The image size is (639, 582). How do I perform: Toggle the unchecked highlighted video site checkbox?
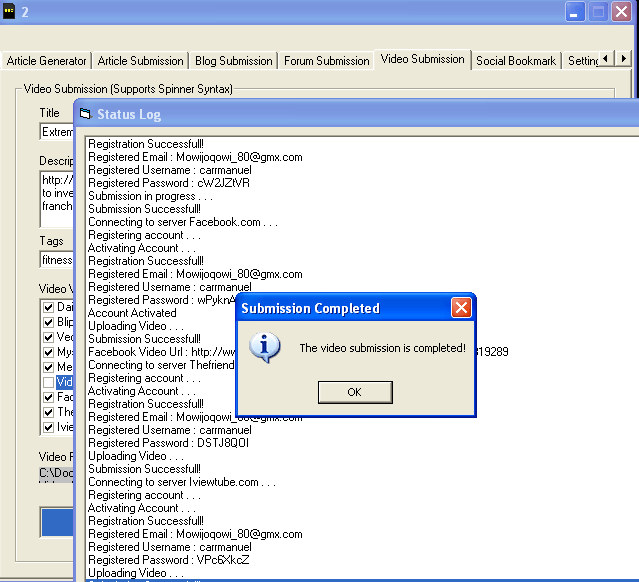[x=48, y=382]
